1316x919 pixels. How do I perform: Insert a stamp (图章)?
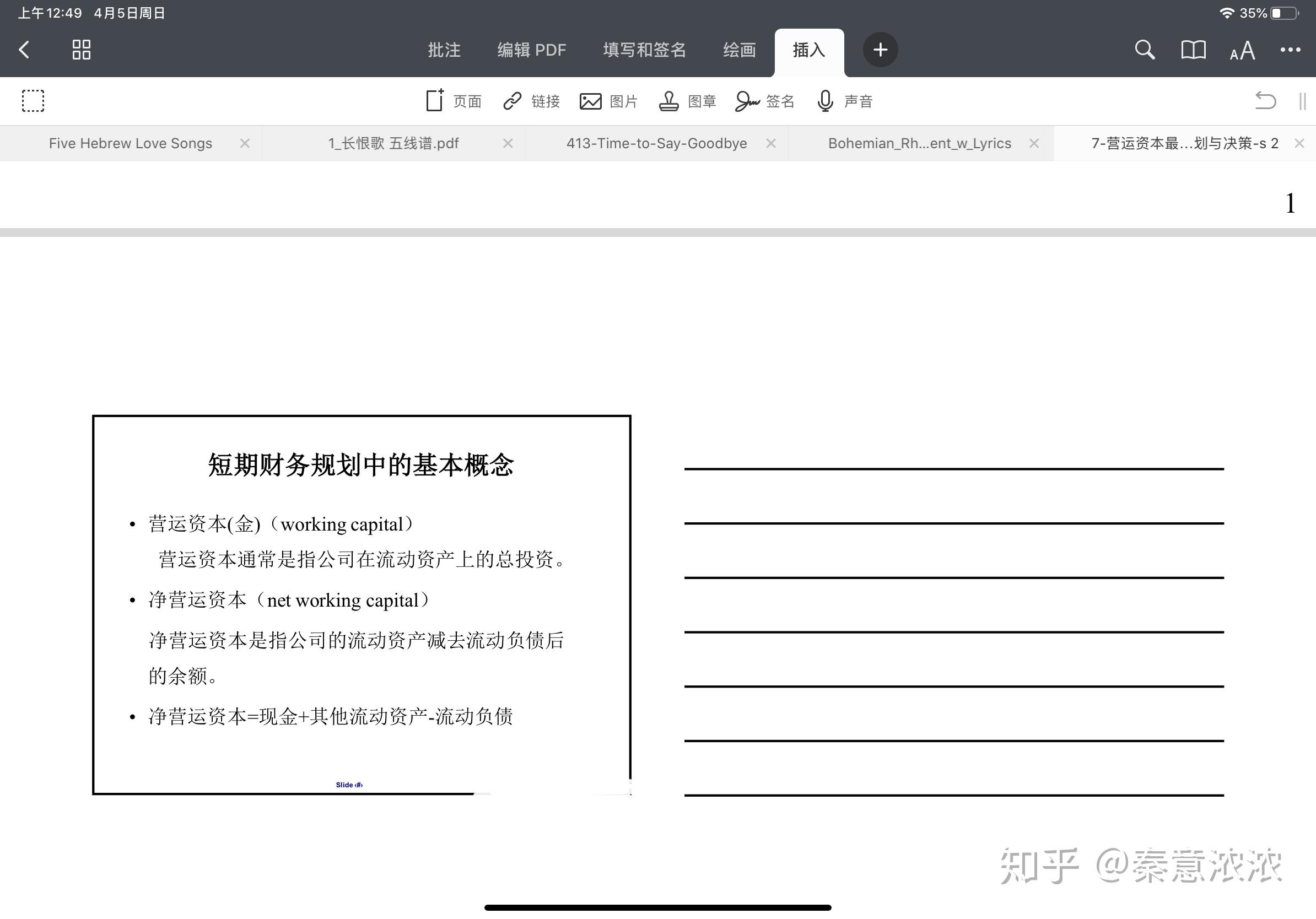[x=687, y=101]
